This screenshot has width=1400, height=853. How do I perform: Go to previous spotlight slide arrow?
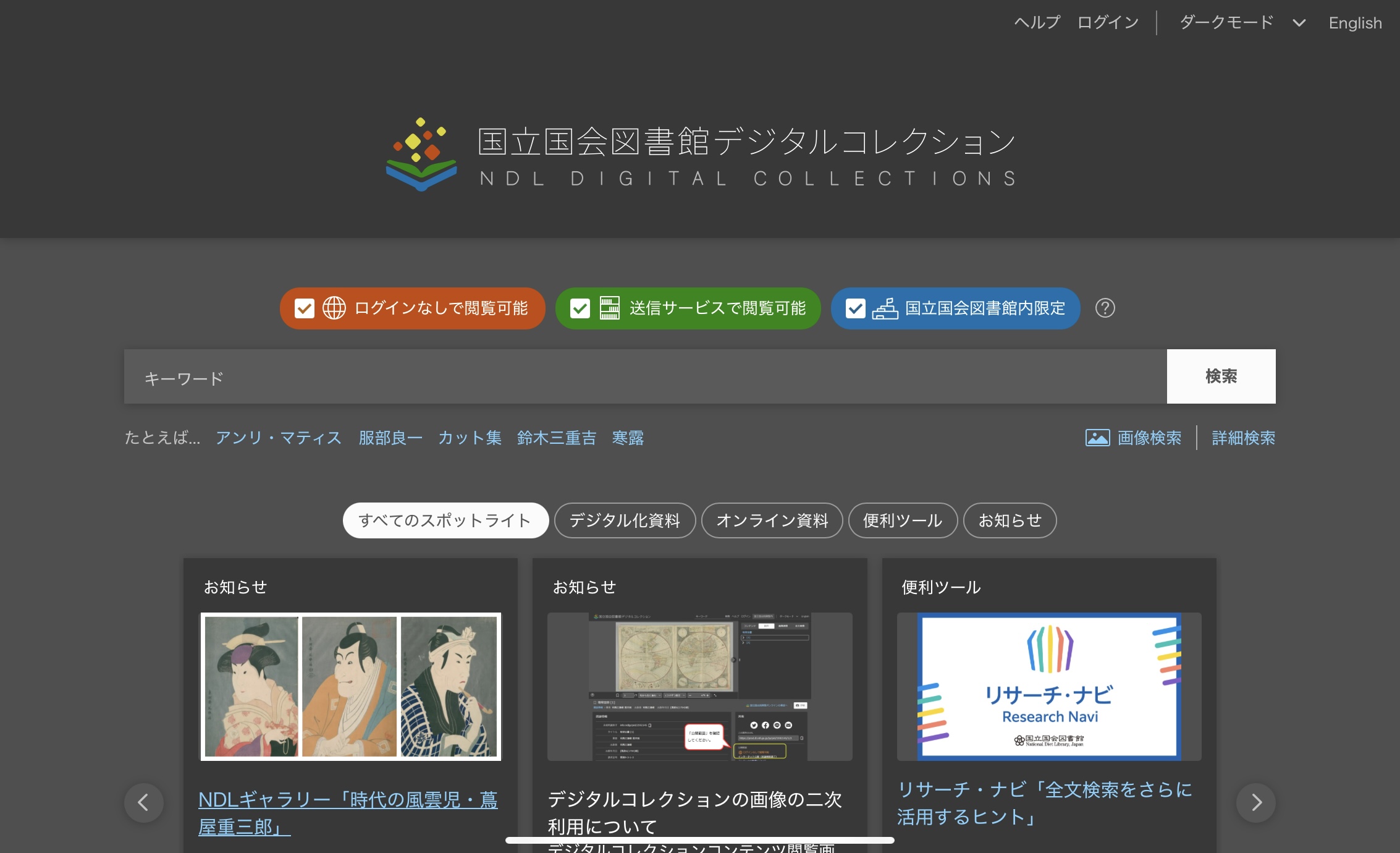click(144, 802)
